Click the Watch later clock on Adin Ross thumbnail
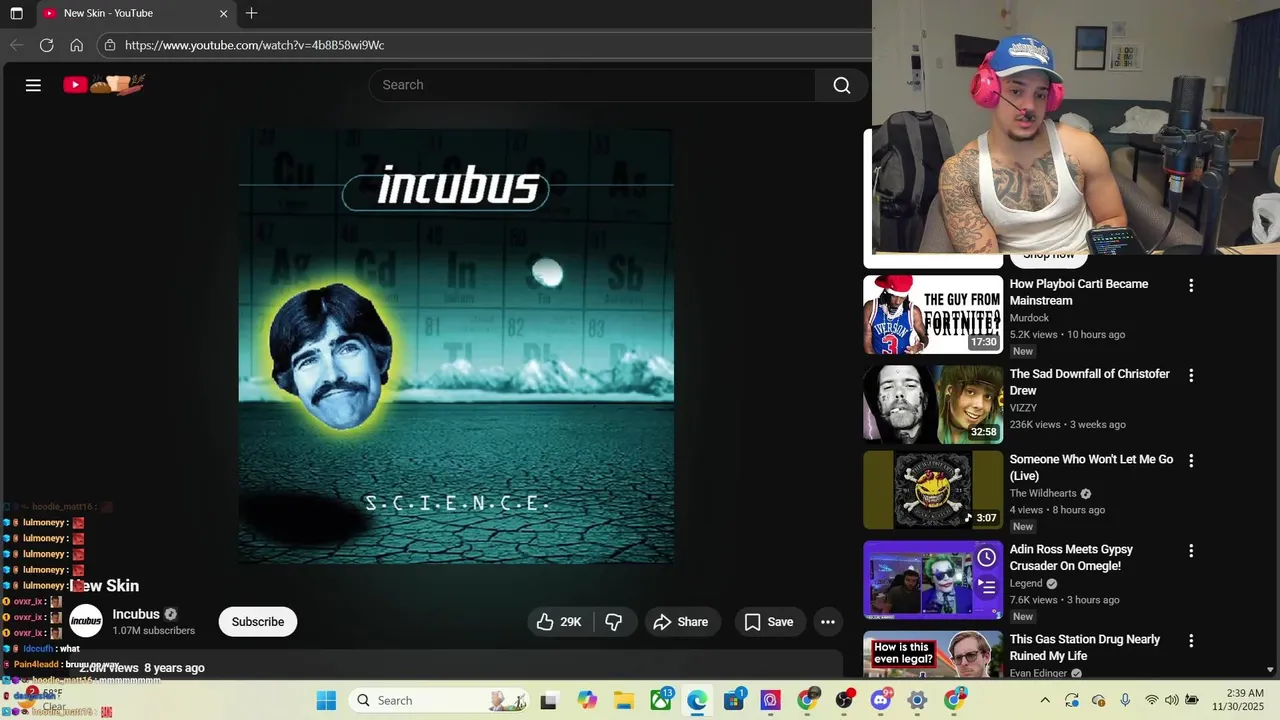 (x=986, y=557)
